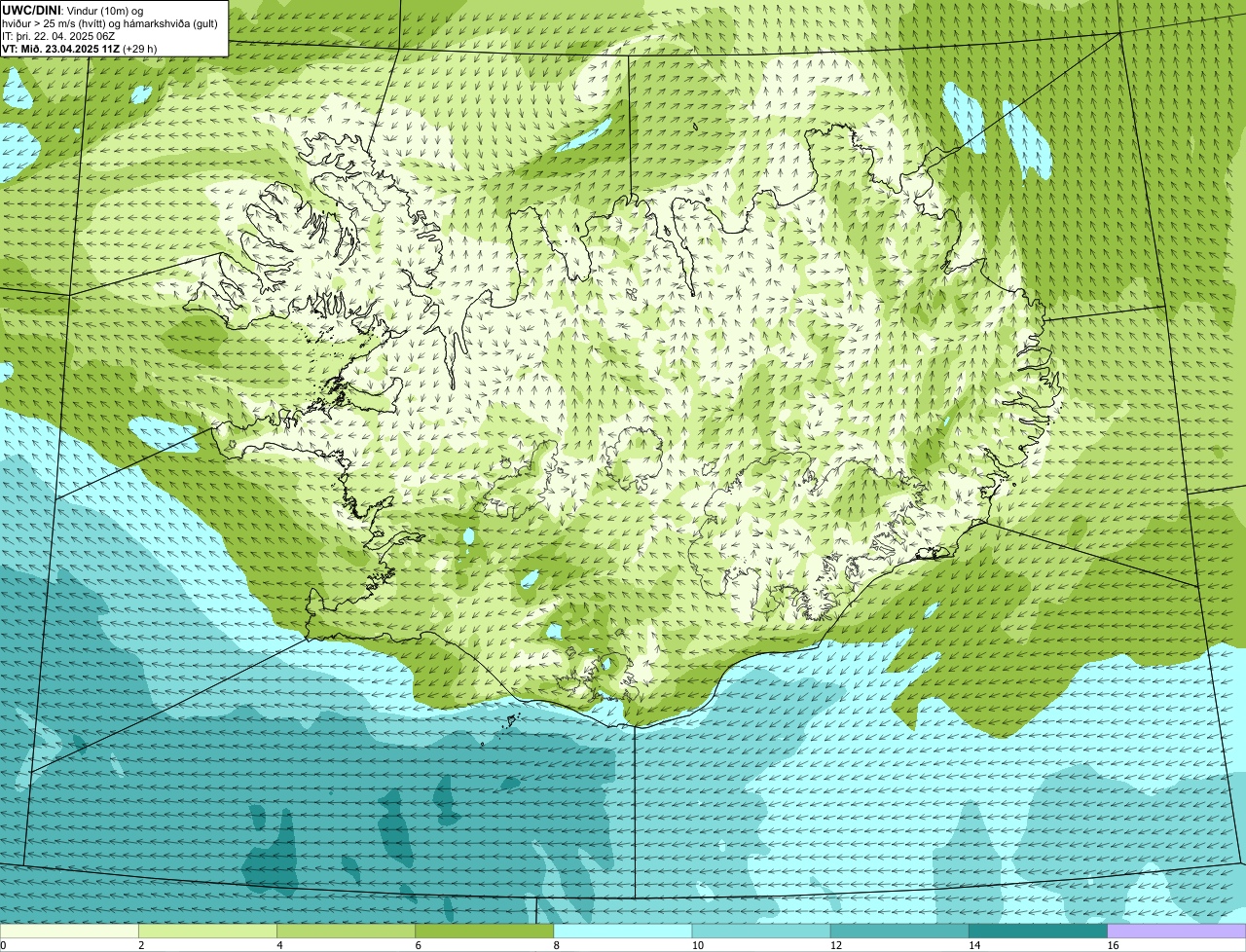1246x952 pixels.
Task: Click the scale label "16"
Action: click(x=1113, y=945)
